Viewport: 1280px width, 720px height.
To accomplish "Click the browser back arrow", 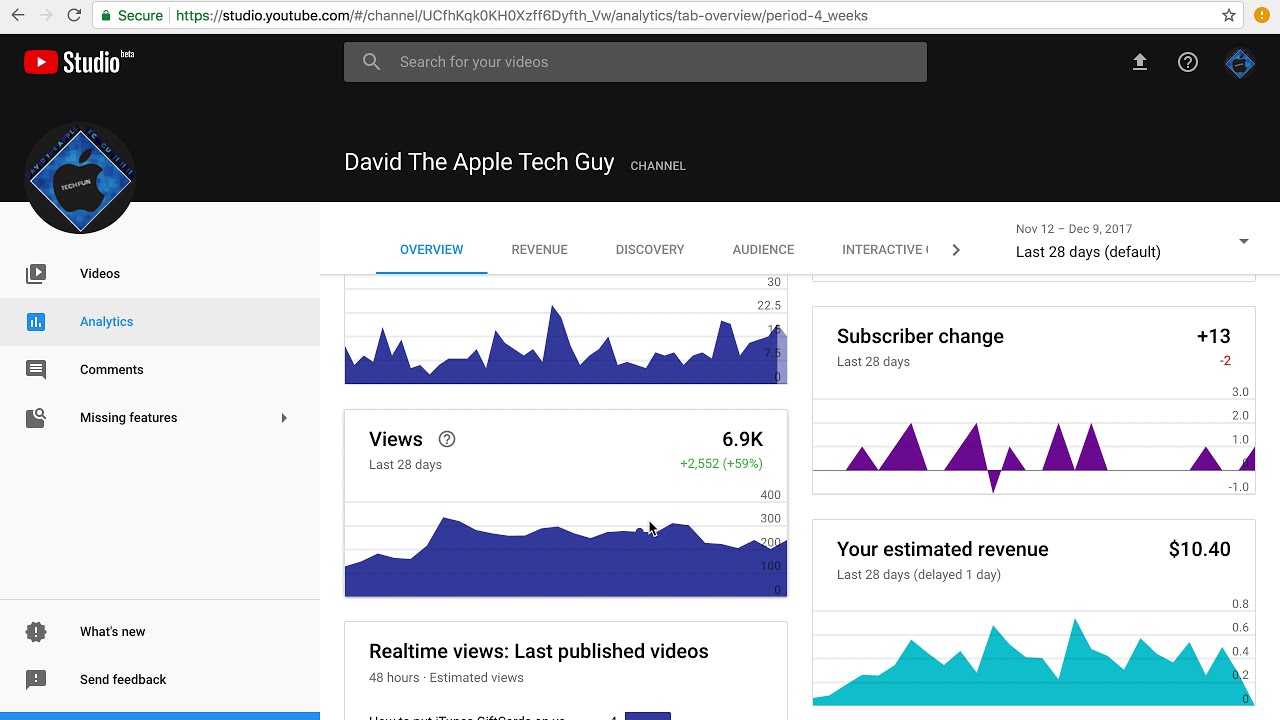I will [x=18, y=15].
